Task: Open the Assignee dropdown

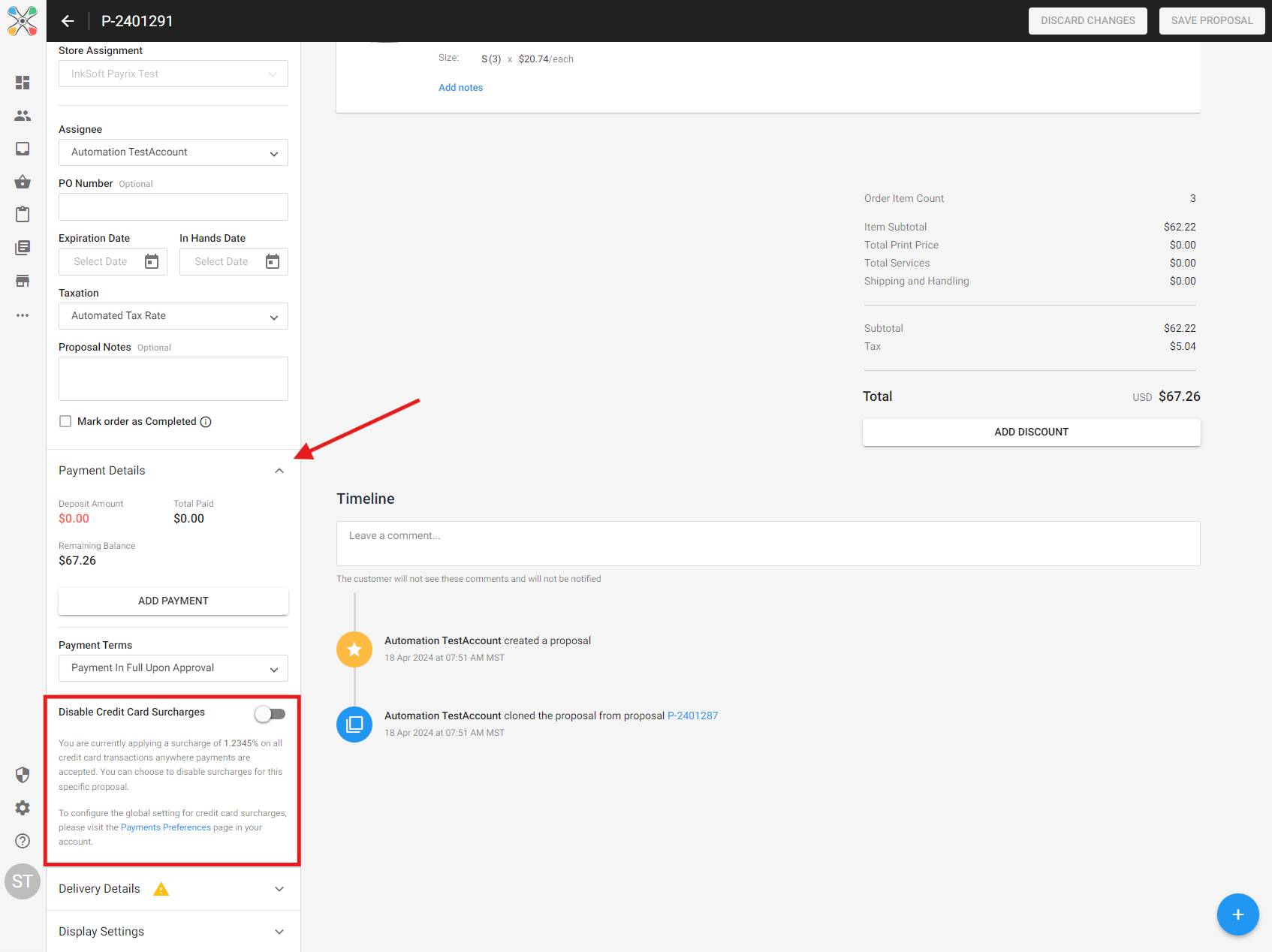Action: click(173, 152)
